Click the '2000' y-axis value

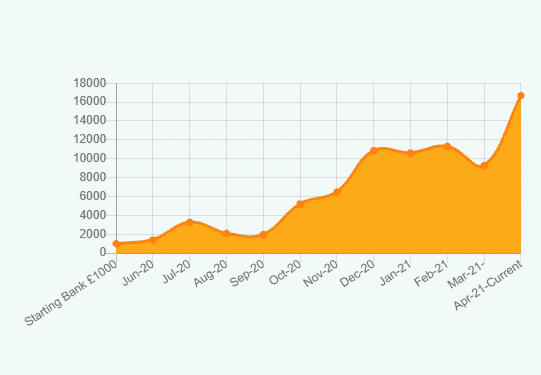[92, 234]
